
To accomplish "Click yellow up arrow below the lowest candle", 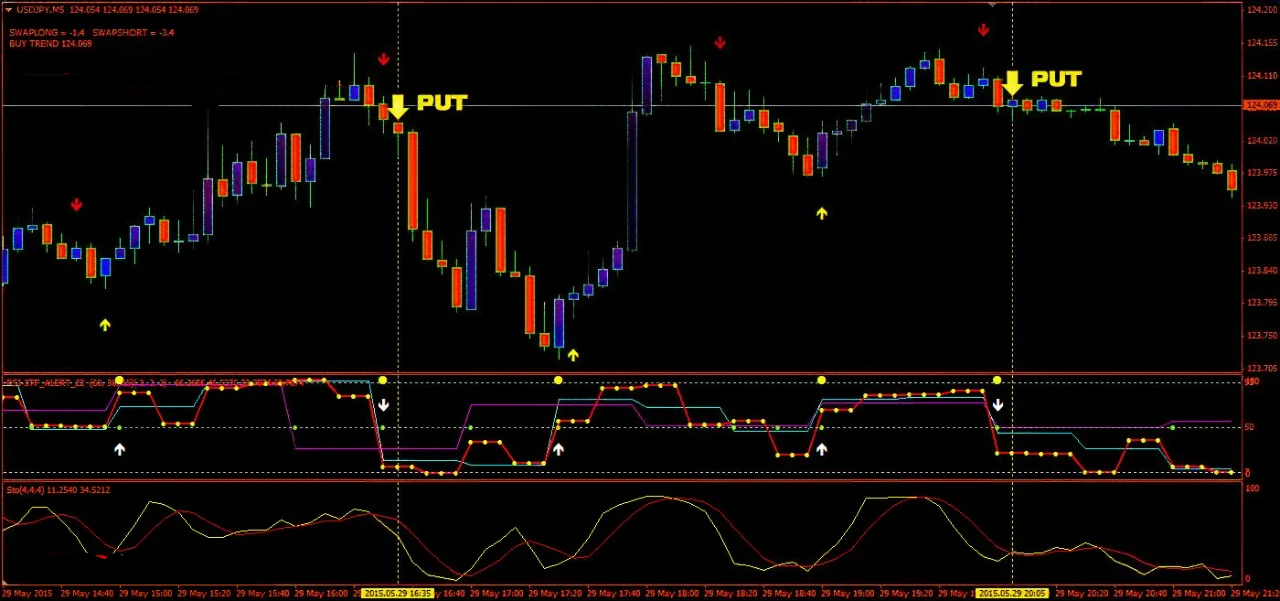I will pos(573,354).
